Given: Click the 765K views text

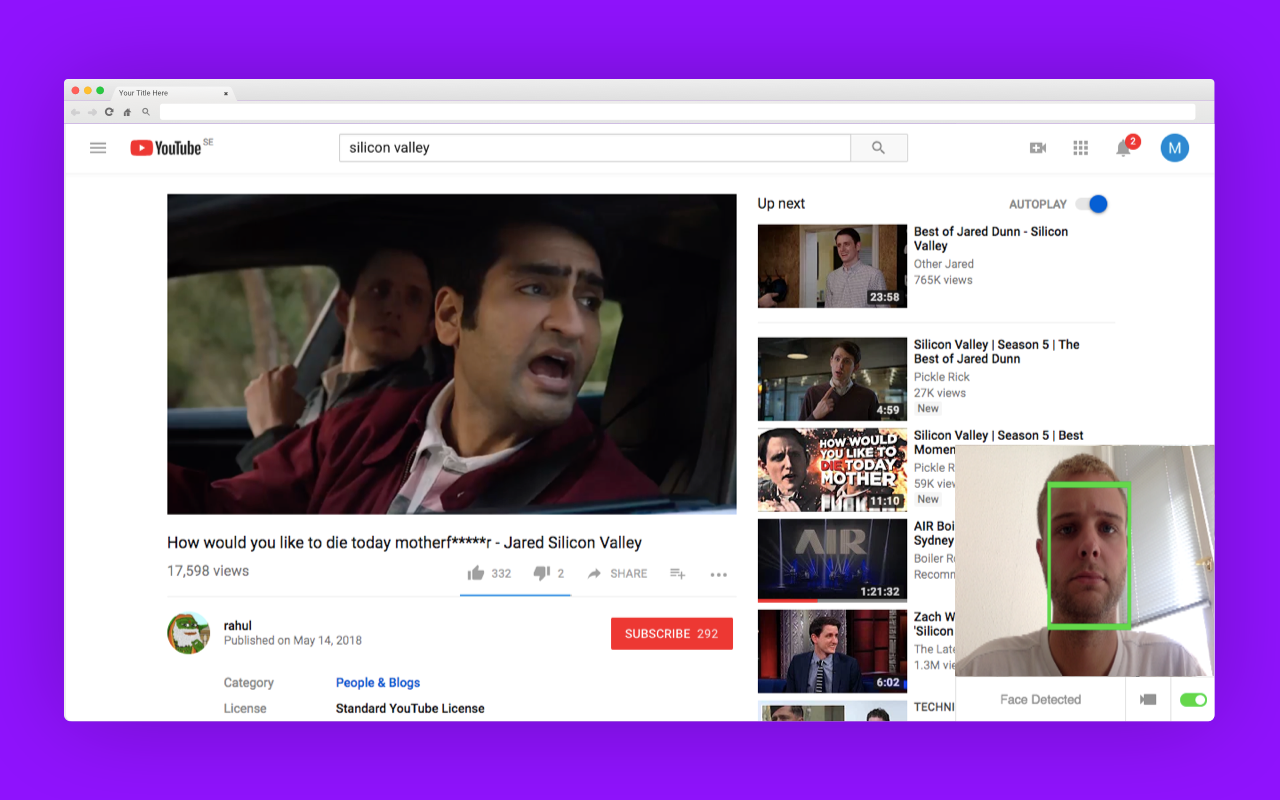Looking at the screenshot, I should (943, 280).
